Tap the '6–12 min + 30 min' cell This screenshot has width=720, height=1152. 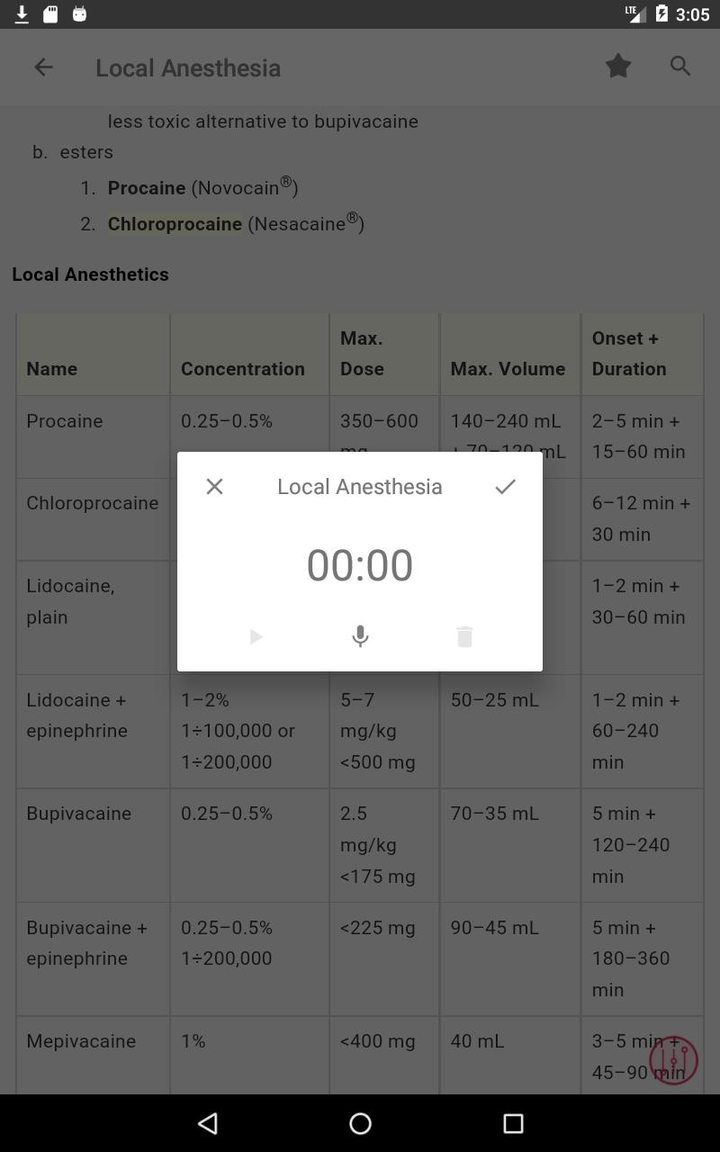coord(642,519)
